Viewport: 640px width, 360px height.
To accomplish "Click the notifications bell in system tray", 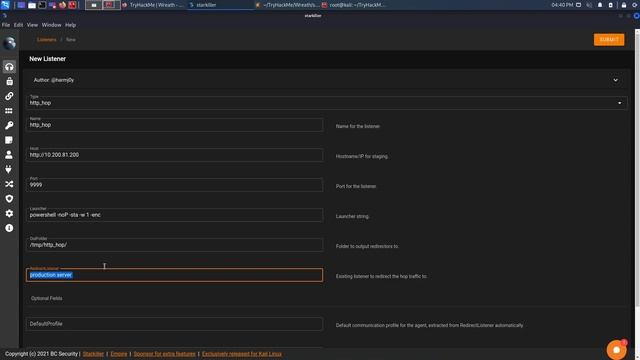I will tap(600, 5).
